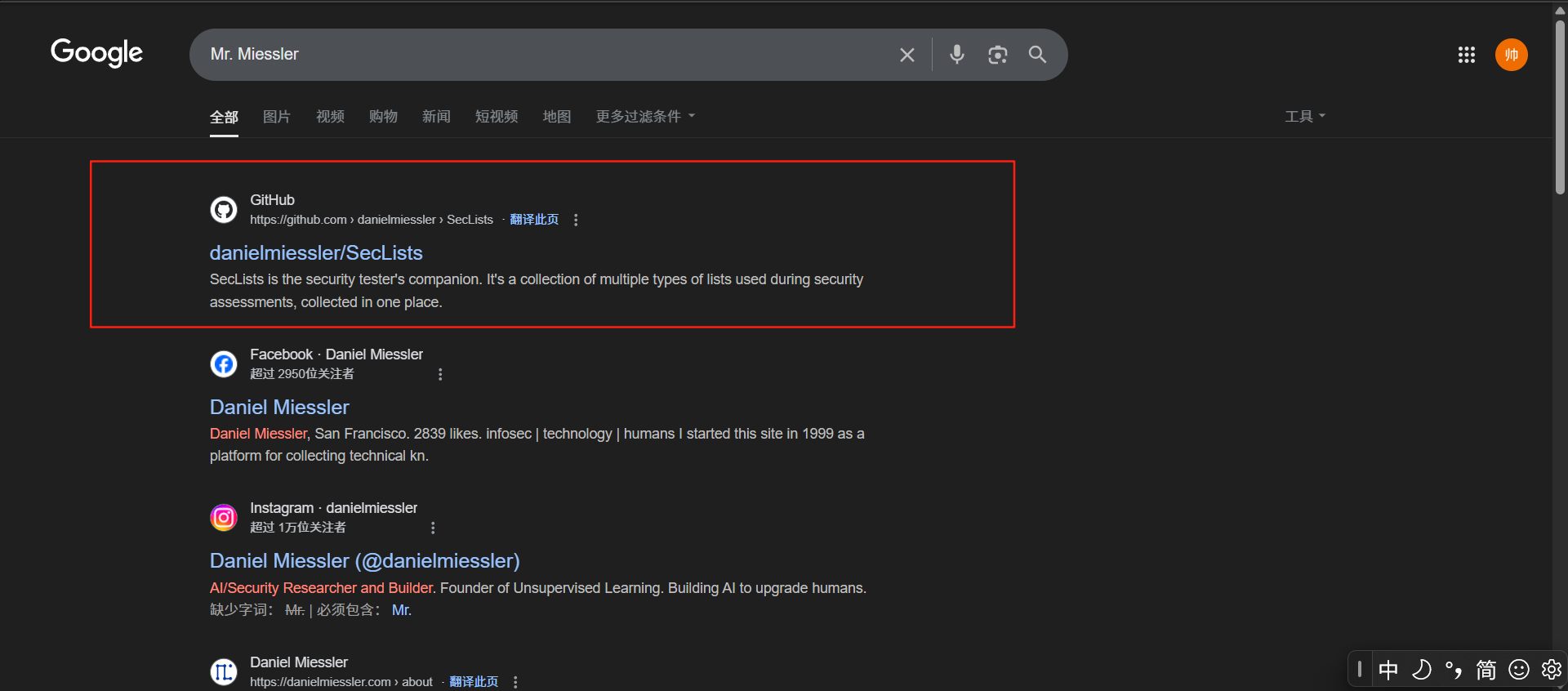Click the page vertical scrollbar thumb
The image size is (1568, 691).
click(1560, 106)
